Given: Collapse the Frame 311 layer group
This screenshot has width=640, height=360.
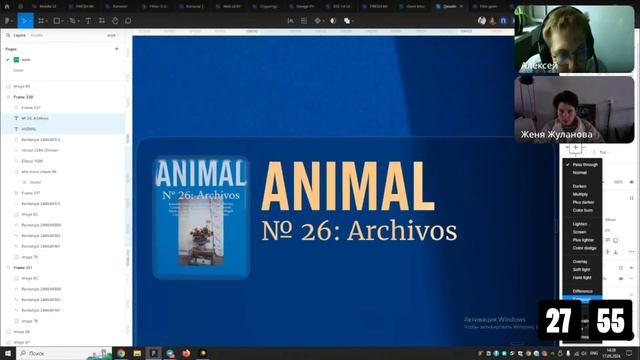Looking at the screenshot, I should 8,268.
